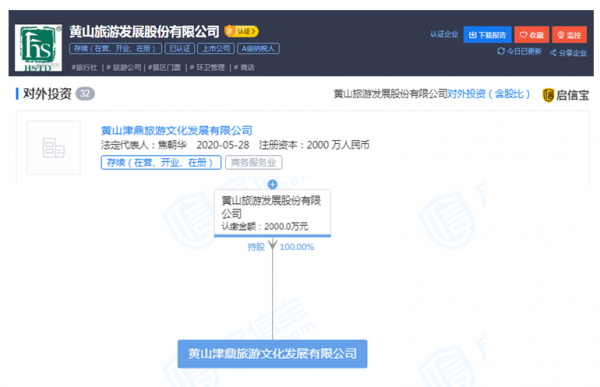This screenshot has height=387, width=600.
Task: Click the 监控 monitor button
Action: 569,35
